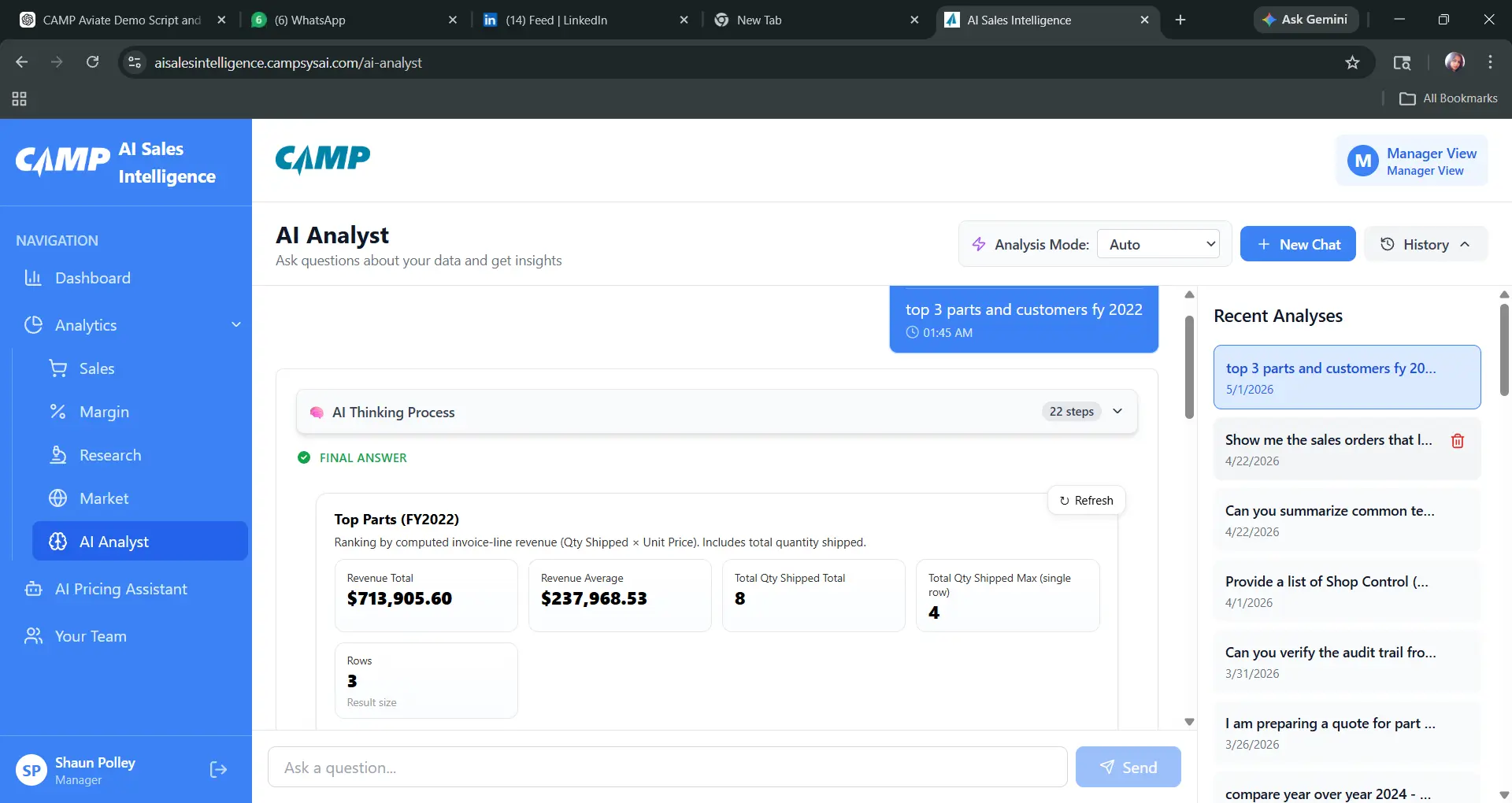The width and height of the screenshot is (1512, 803).
Task: Open the 'Show me the sales orders' analysis
Action: click(1328, 449)
